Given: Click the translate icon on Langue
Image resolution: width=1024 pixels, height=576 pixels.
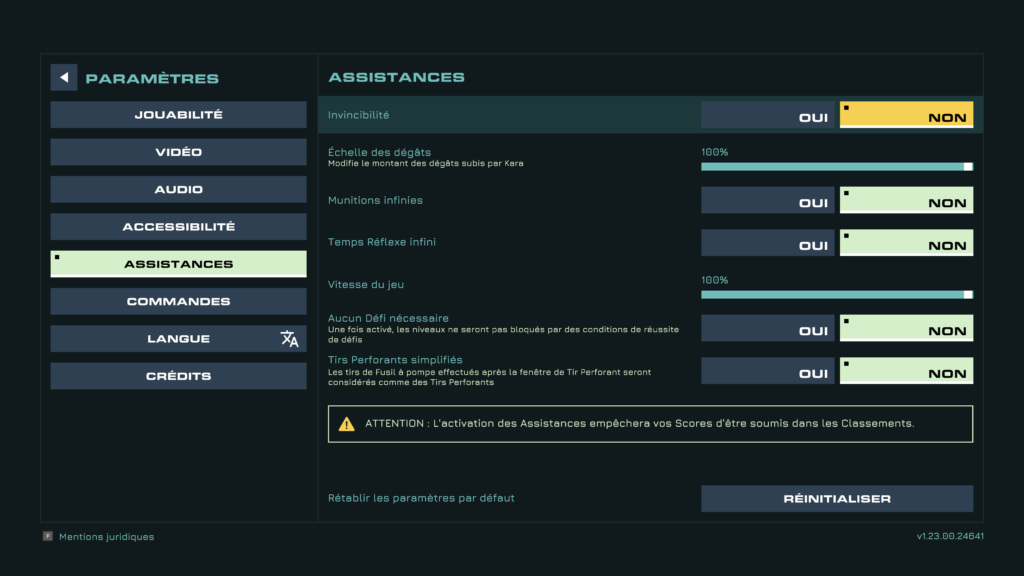Looking at the screenshot, I should click(x=289, y=339).
